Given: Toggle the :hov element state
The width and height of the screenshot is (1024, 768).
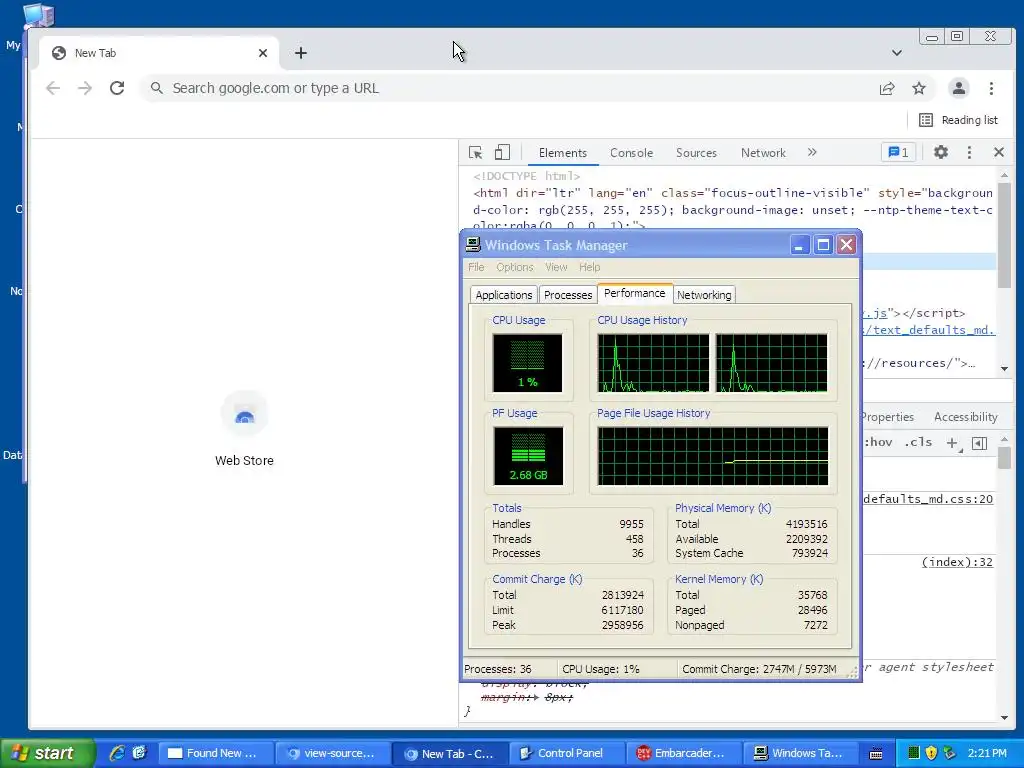Looking at the screenshot, I should click(x=878, y=442).
